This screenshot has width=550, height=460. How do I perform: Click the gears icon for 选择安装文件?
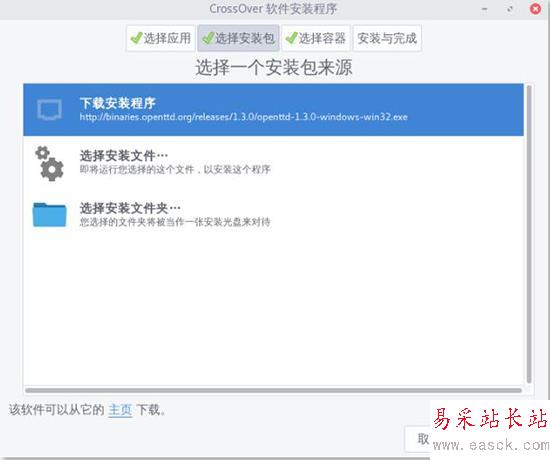49,164
